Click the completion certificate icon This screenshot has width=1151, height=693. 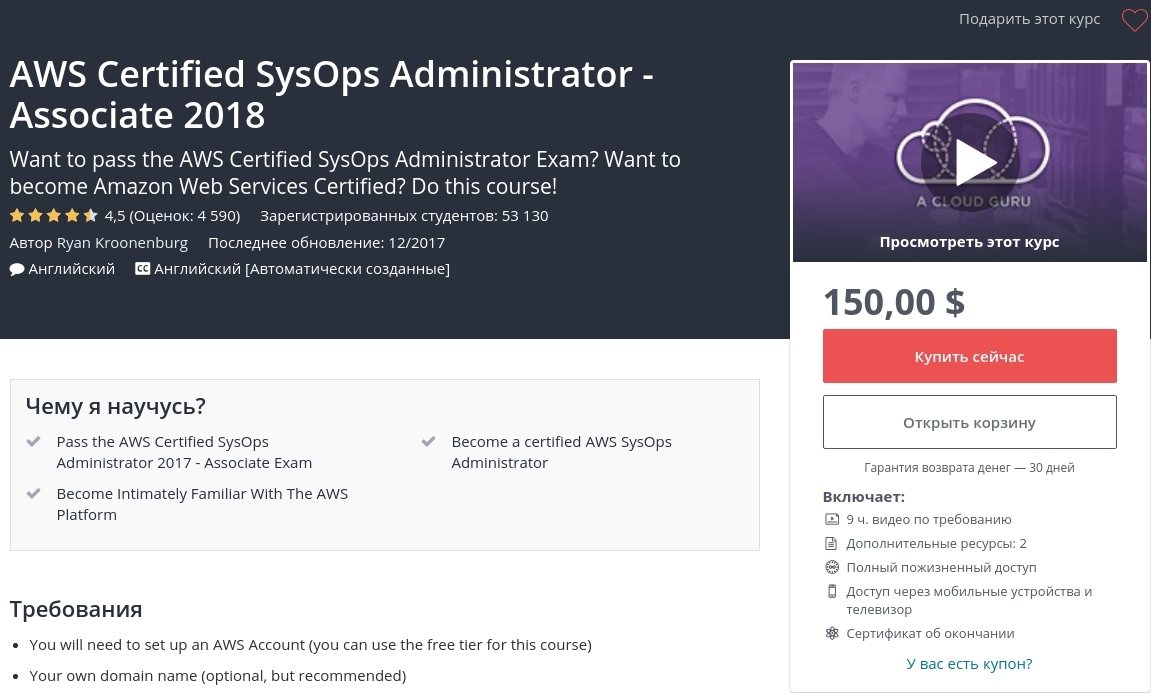pos(832,634)
